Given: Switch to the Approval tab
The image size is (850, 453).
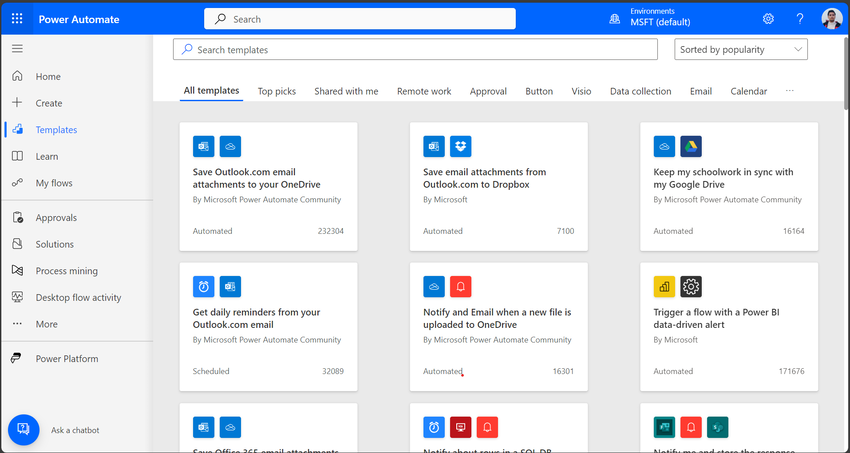Looking at the screenshot, I should tap(488, 91).
